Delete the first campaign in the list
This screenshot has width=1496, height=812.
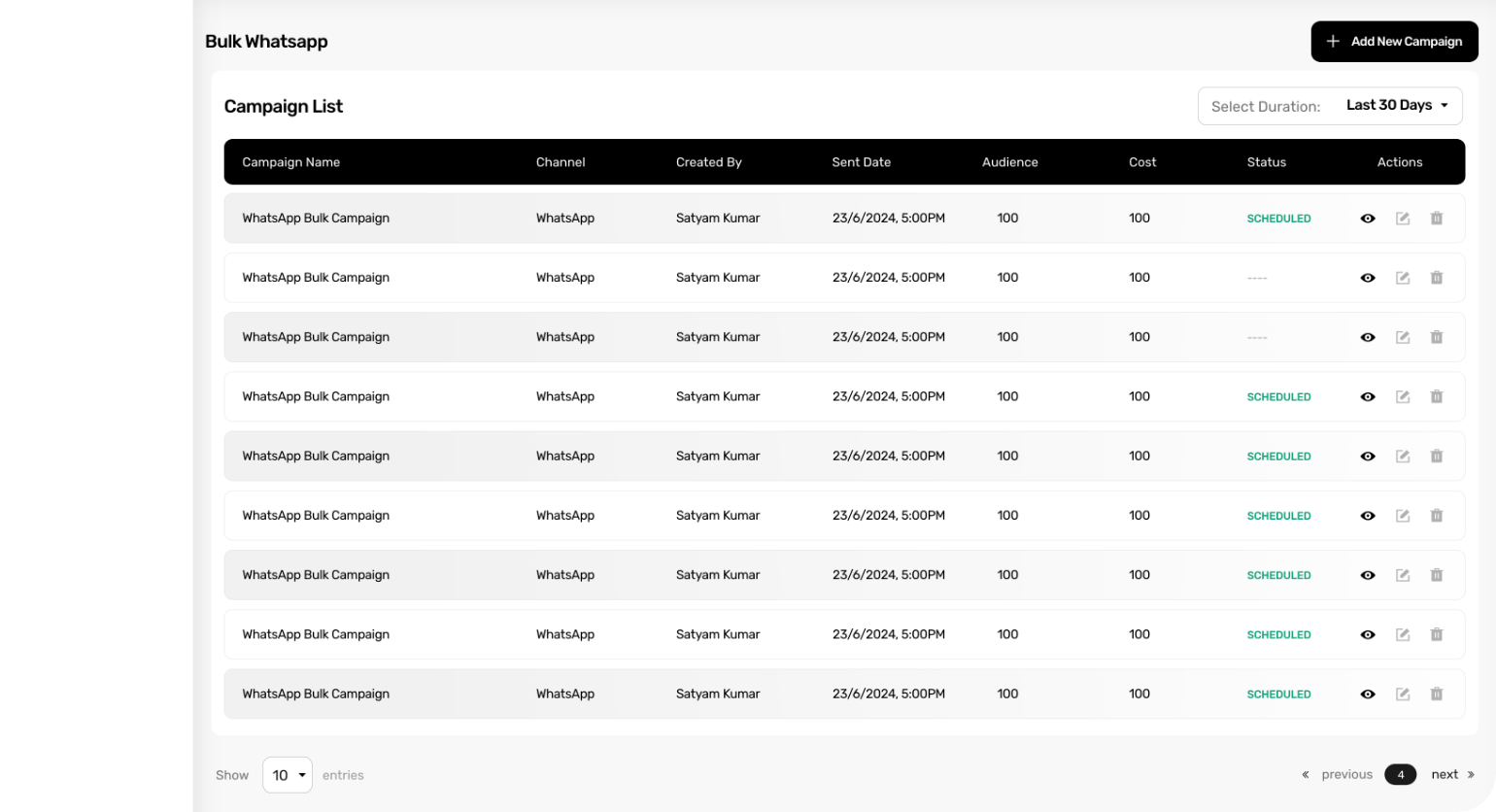(1437, 219)
